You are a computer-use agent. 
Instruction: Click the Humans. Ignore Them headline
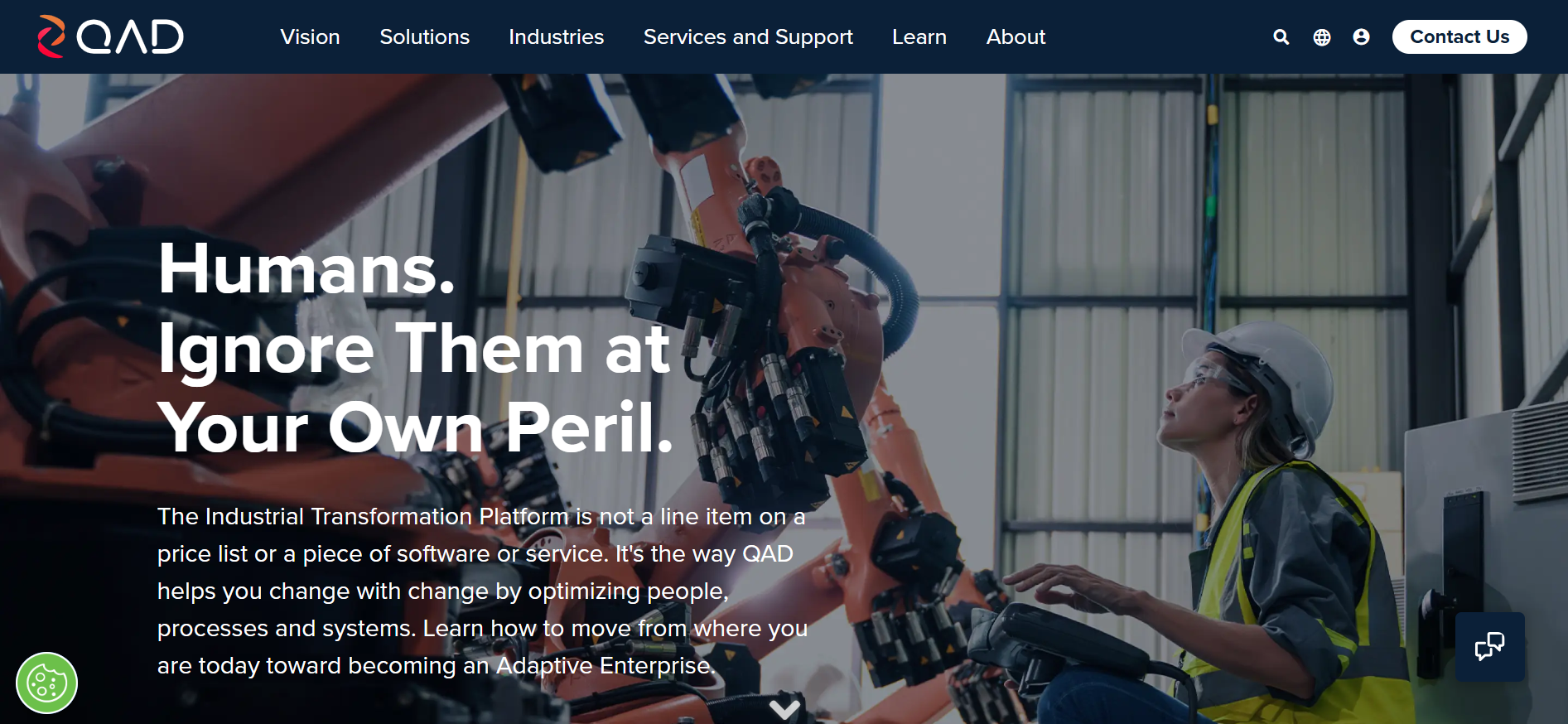coord(414,347)
